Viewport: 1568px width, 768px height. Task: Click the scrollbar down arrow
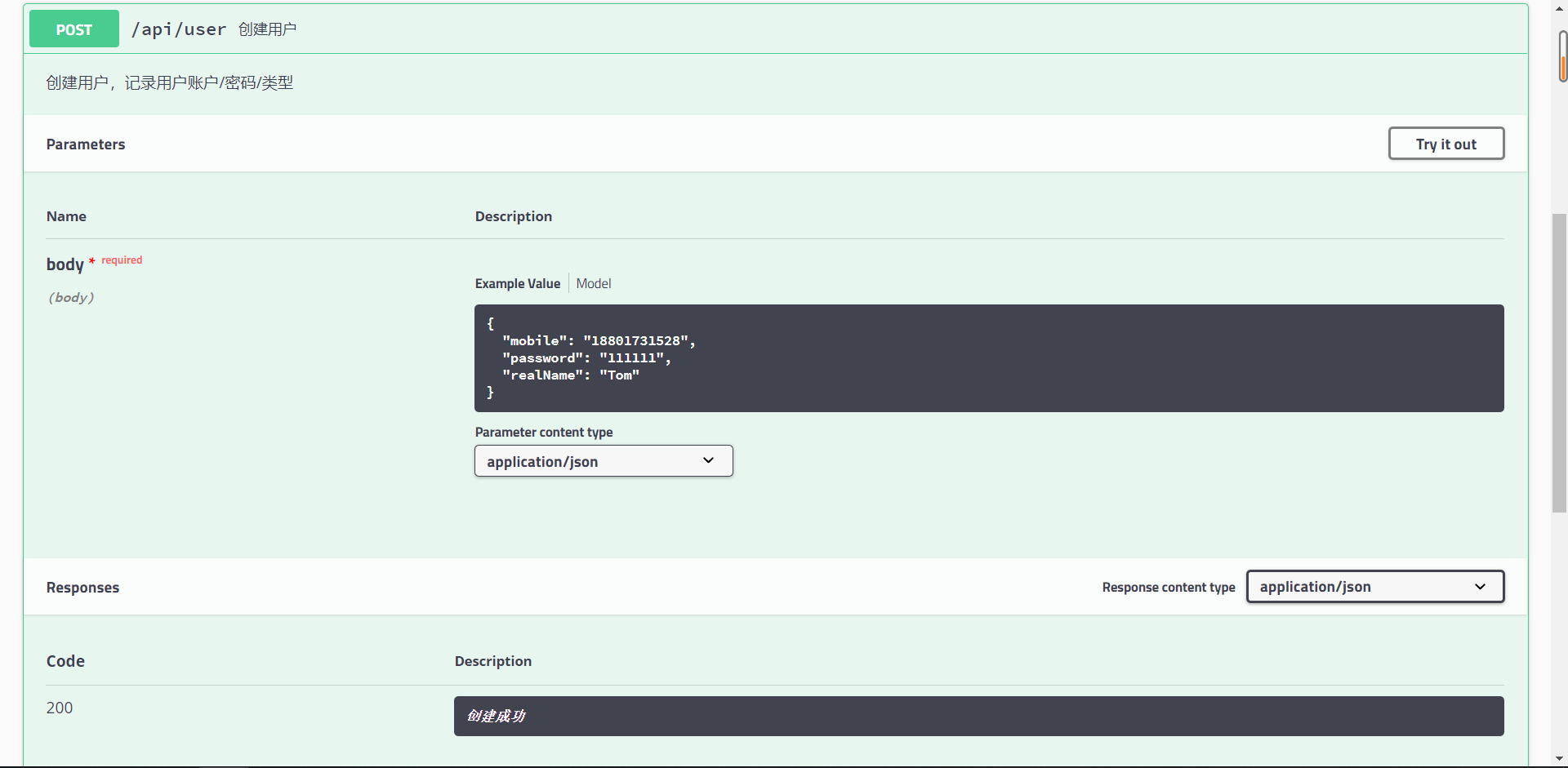[1560, 759]
